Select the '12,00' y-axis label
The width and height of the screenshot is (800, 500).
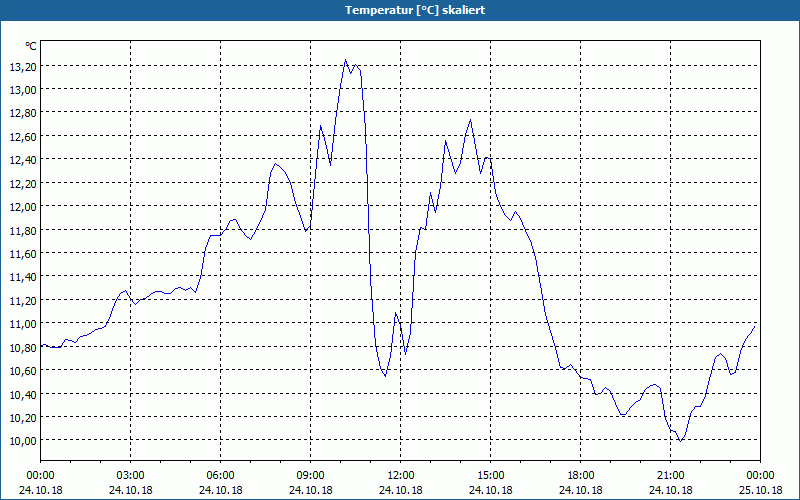click(x=23, y=207)
